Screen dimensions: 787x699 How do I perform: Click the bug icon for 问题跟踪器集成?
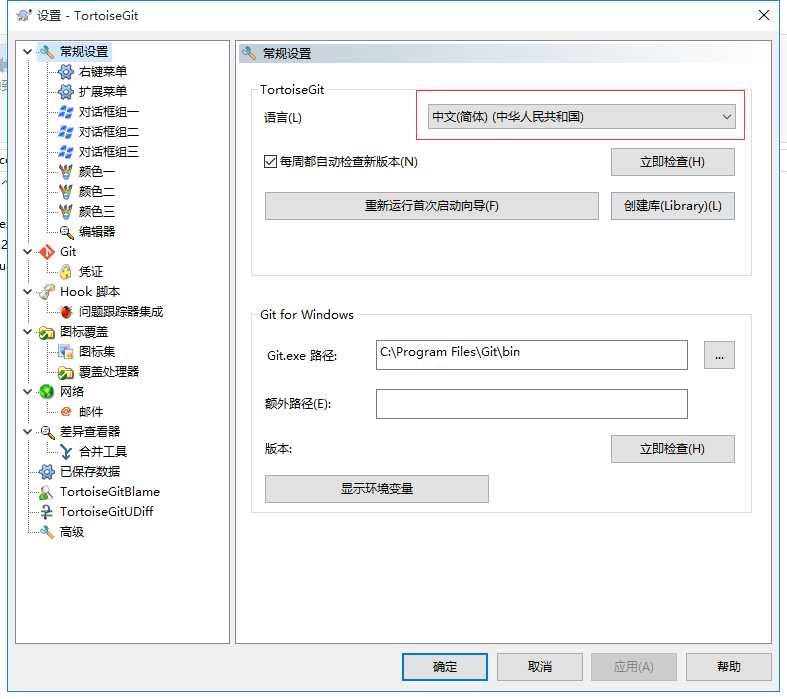pos(66,312)
